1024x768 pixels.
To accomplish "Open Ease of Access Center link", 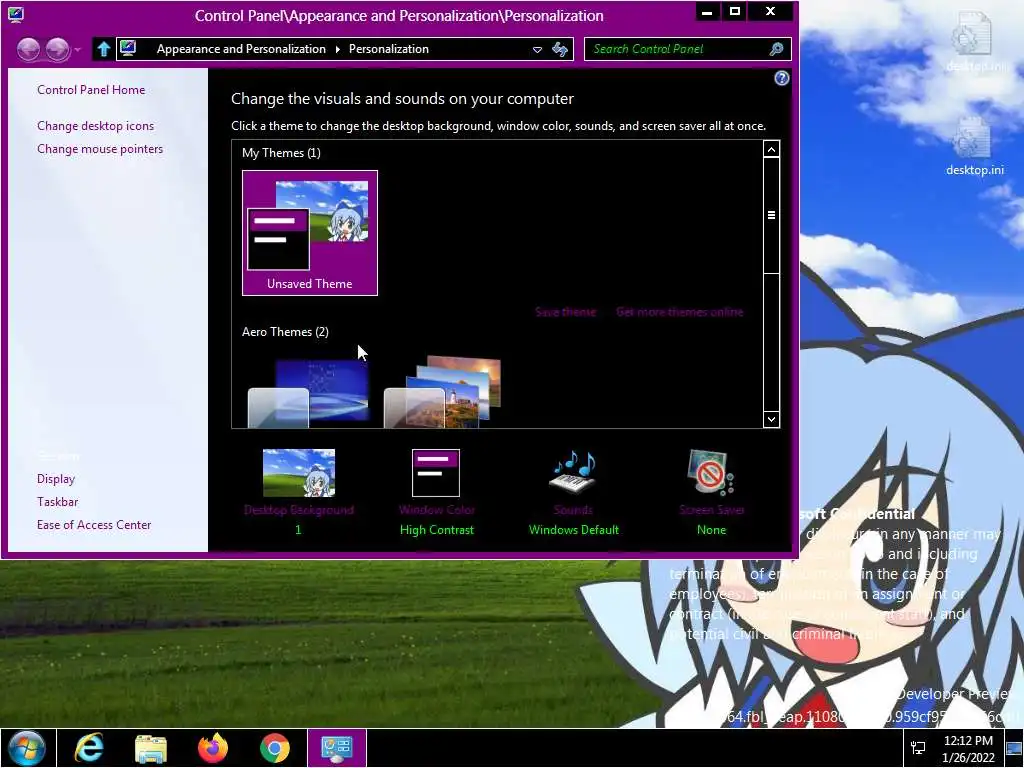I will tap(94, 524).
